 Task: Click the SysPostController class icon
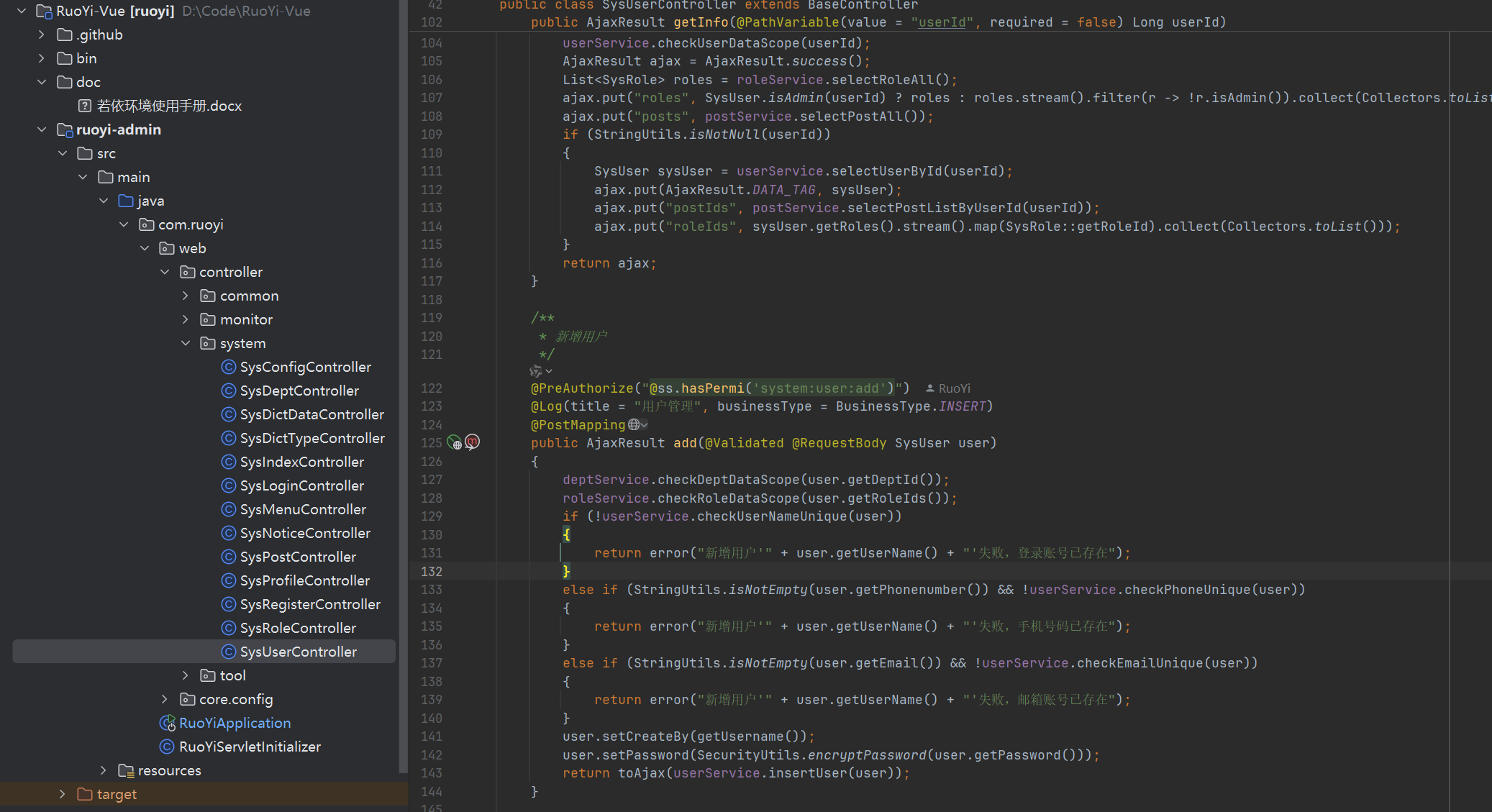pyautogui.click(x=229, y=557)
